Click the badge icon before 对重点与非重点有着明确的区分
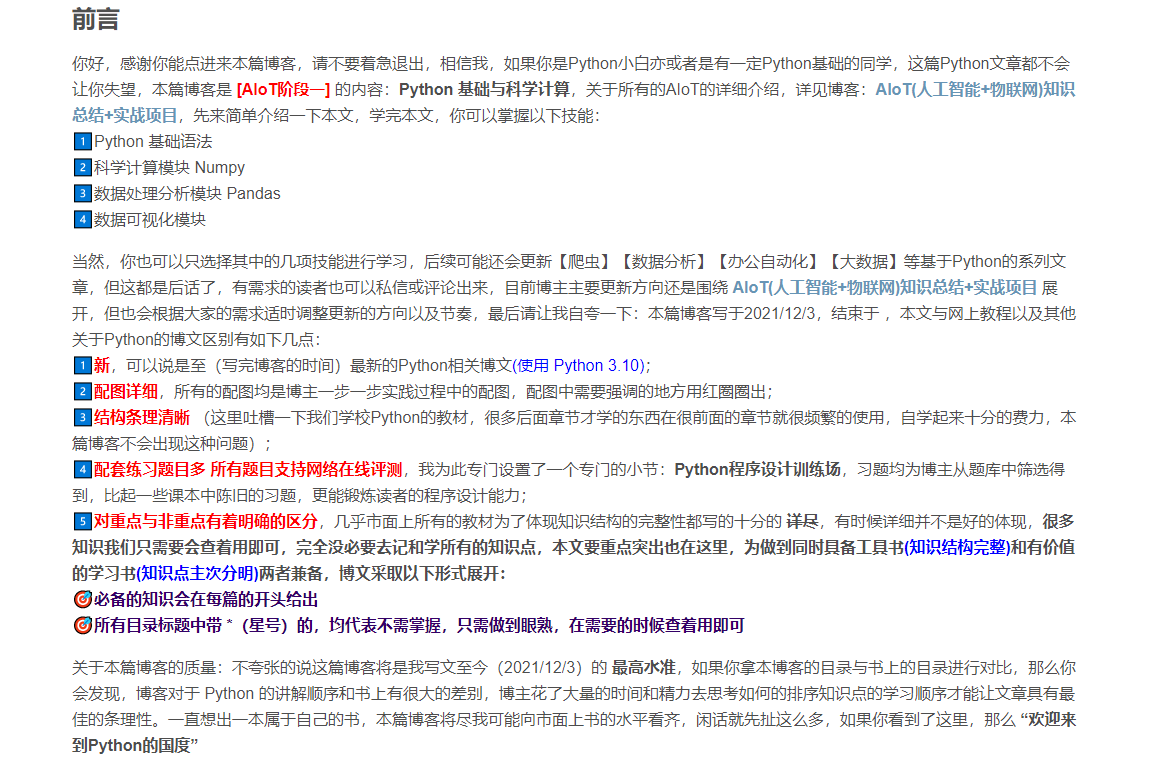This screenshot has height=758, width=1156. (x=81, y=519)
